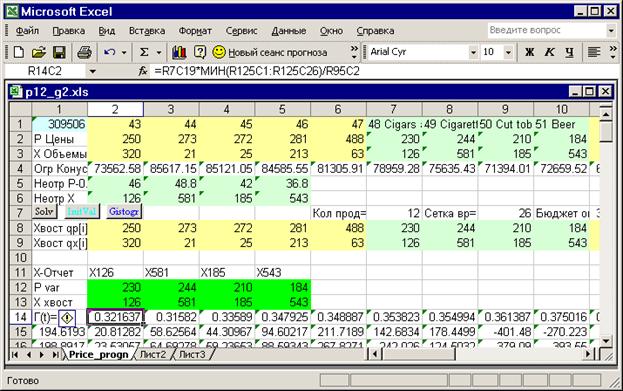Open the Данные menu
Viewport: 623px width, 391px height.
click(x=289, y=31)
